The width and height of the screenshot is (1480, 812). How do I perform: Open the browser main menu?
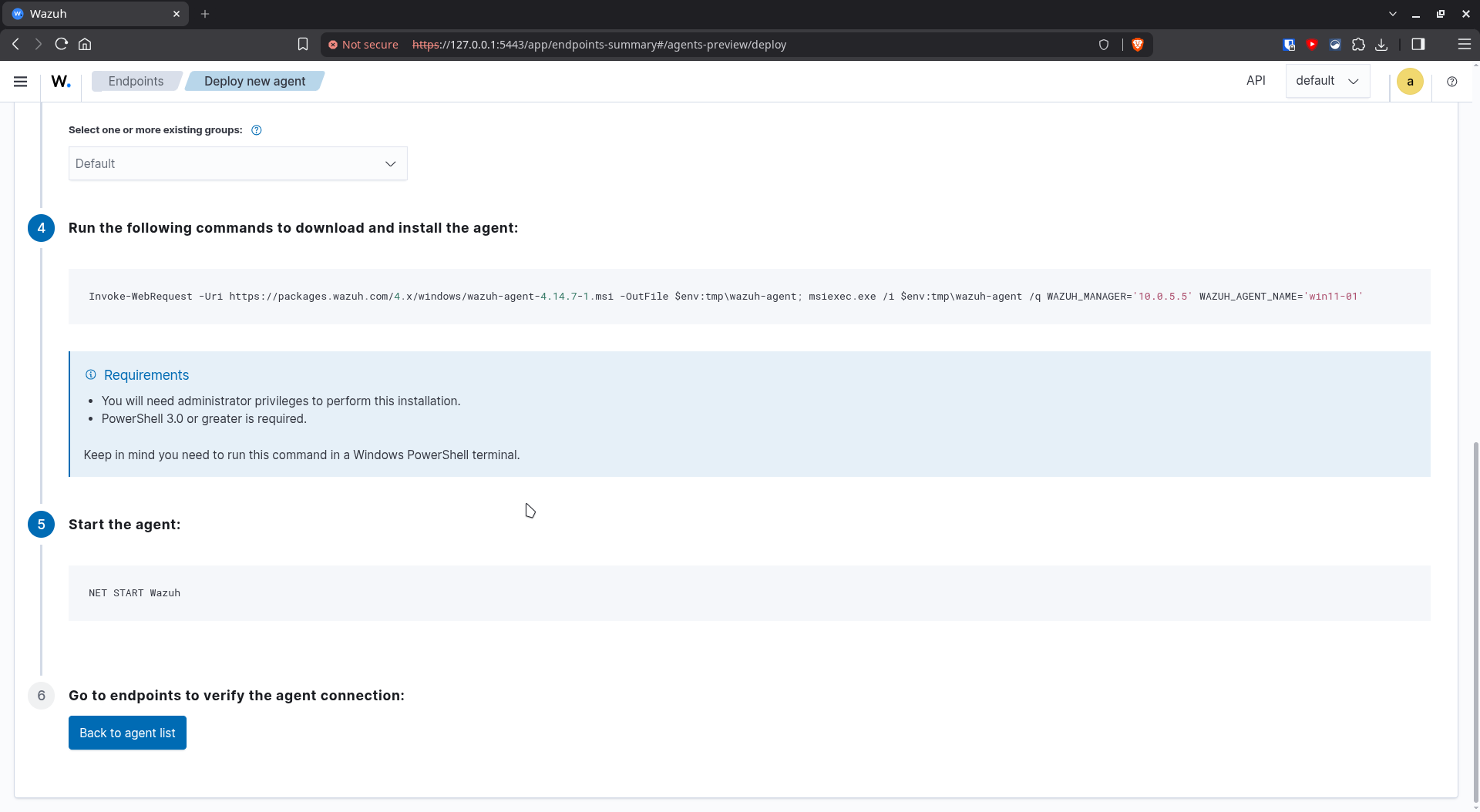pos(1464,45)
